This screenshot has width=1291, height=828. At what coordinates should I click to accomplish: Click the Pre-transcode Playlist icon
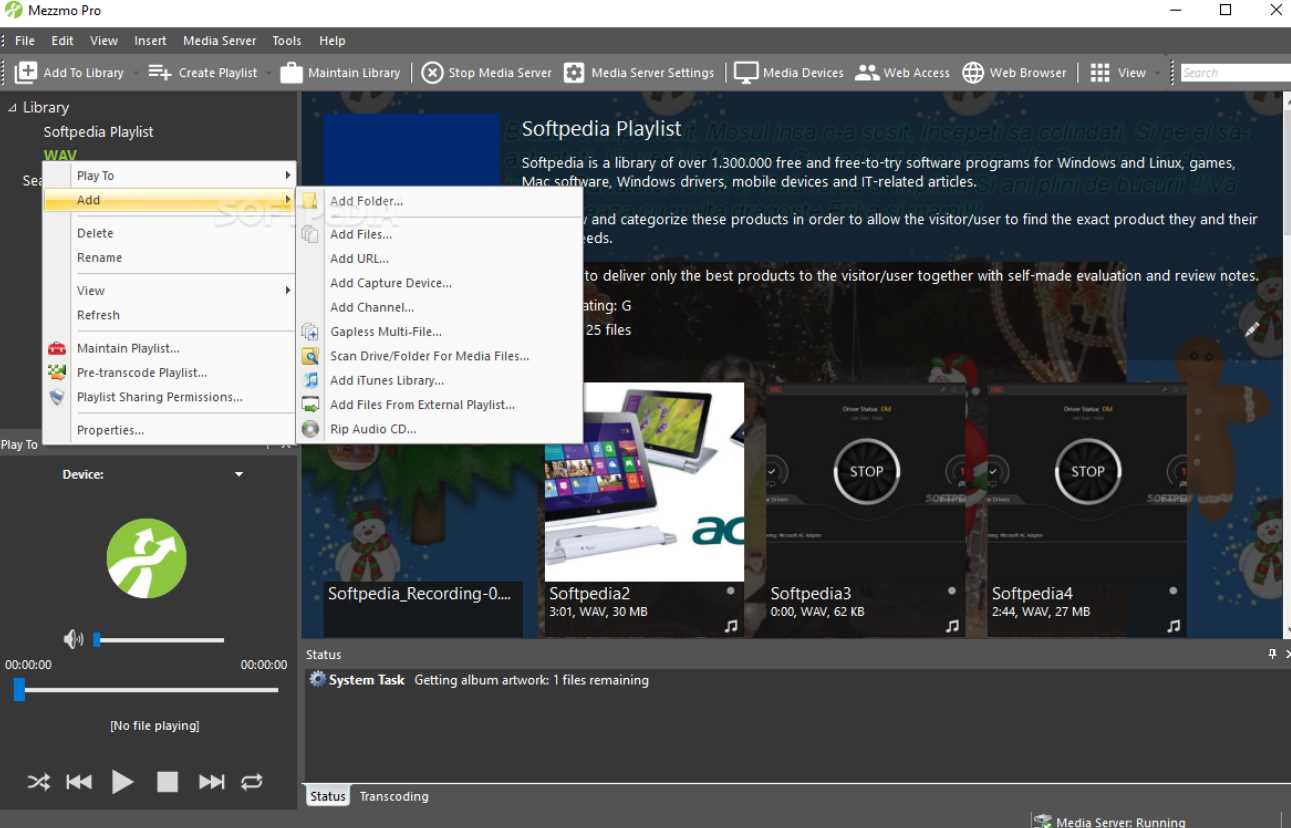pyautogui.click(x=57, y=372)
